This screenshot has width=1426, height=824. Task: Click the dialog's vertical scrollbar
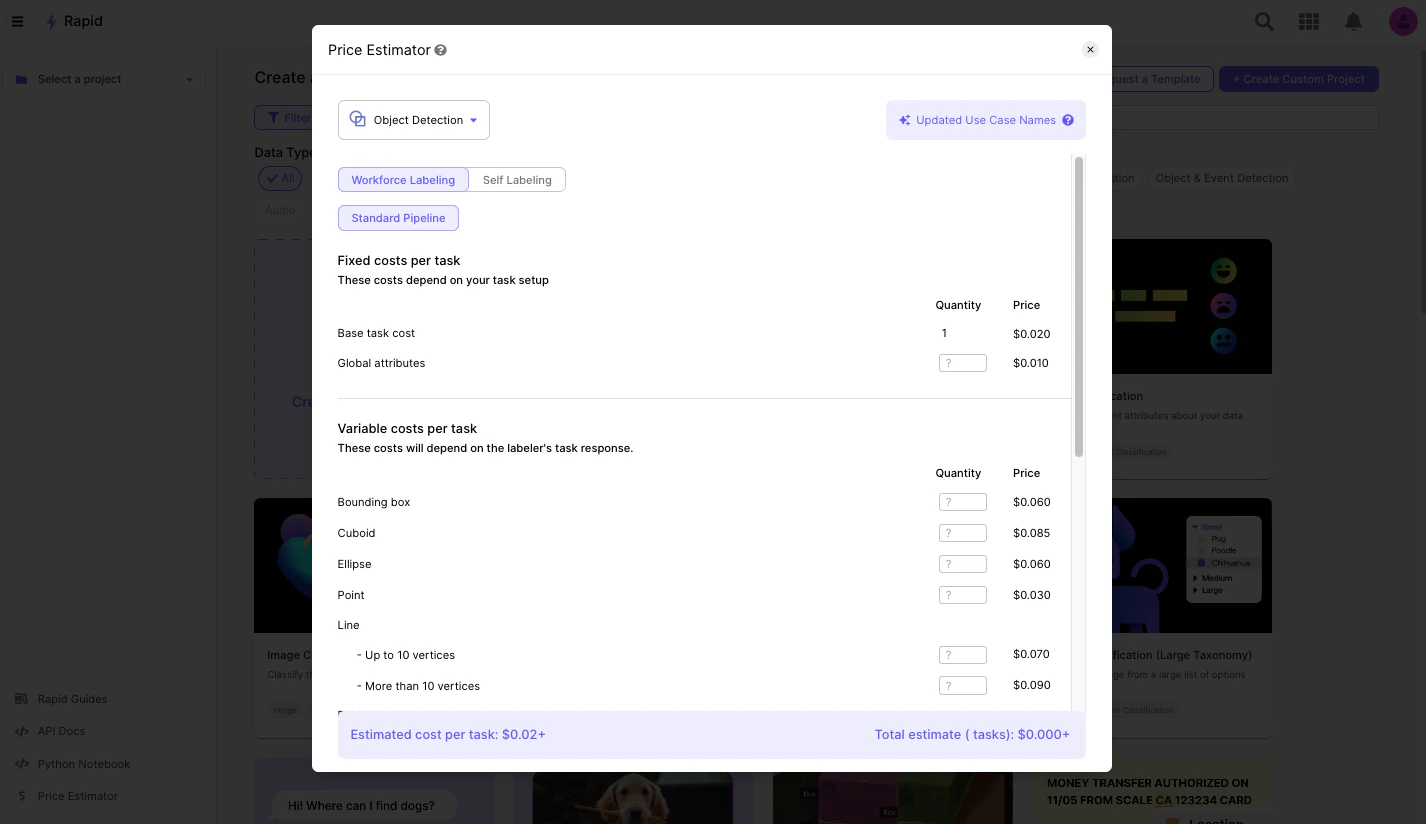(x=1079, y=306)
